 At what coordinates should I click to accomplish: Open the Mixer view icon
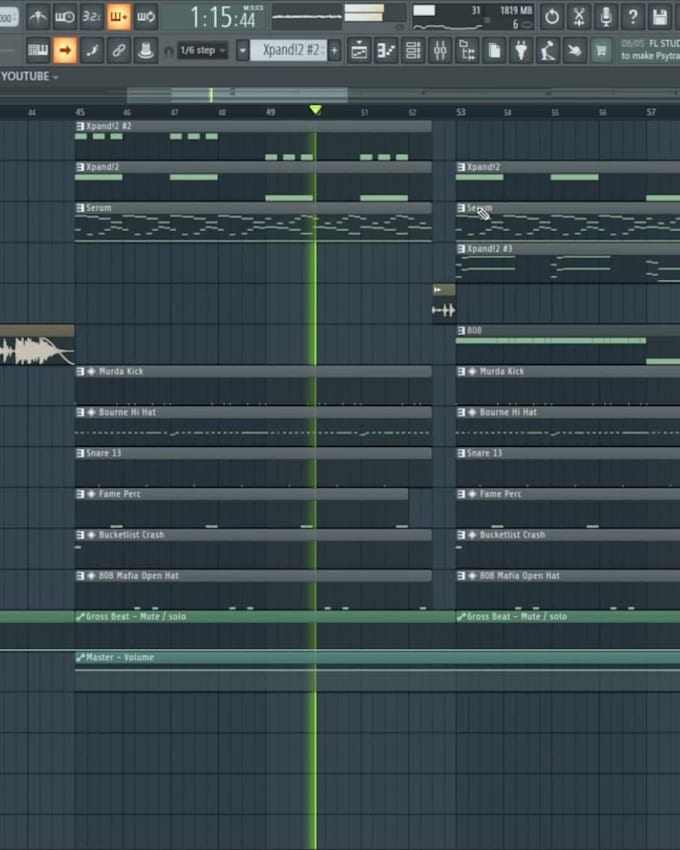pyautogui.click(x=440, y=50)
